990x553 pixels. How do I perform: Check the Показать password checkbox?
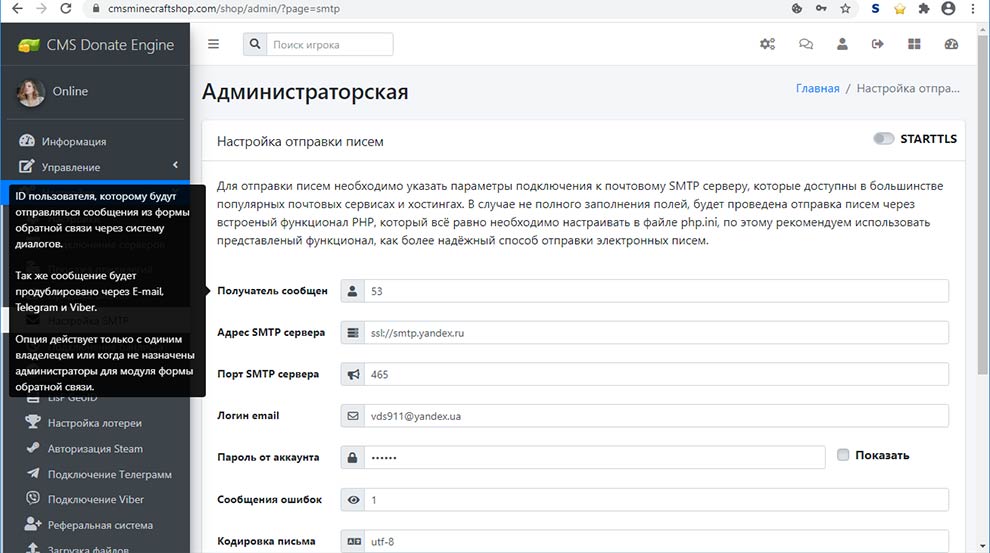[x=843, y=455]
